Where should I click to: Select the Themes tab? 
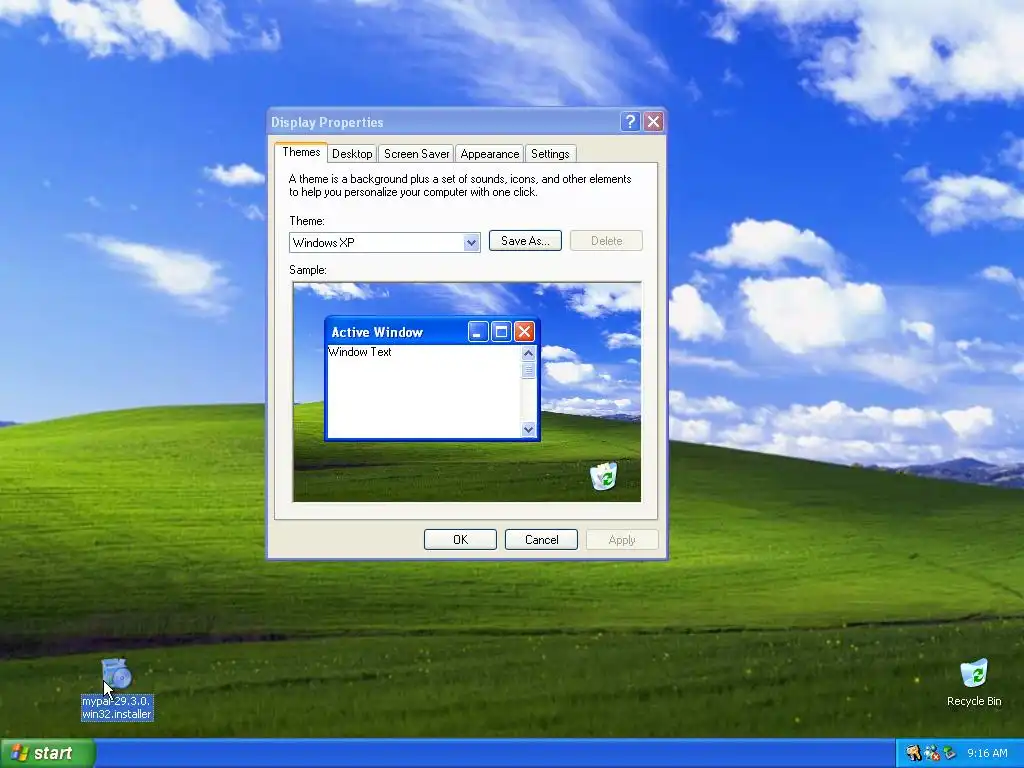301,152
